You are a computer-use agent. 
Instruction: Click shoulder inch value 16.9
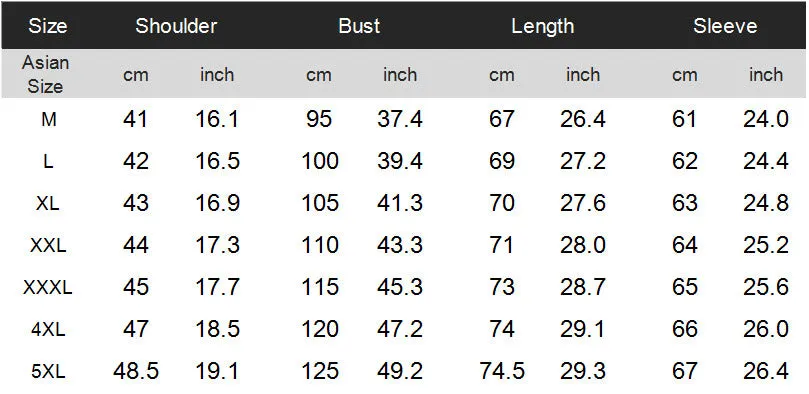pyautogui.click(x=217, y=203)
